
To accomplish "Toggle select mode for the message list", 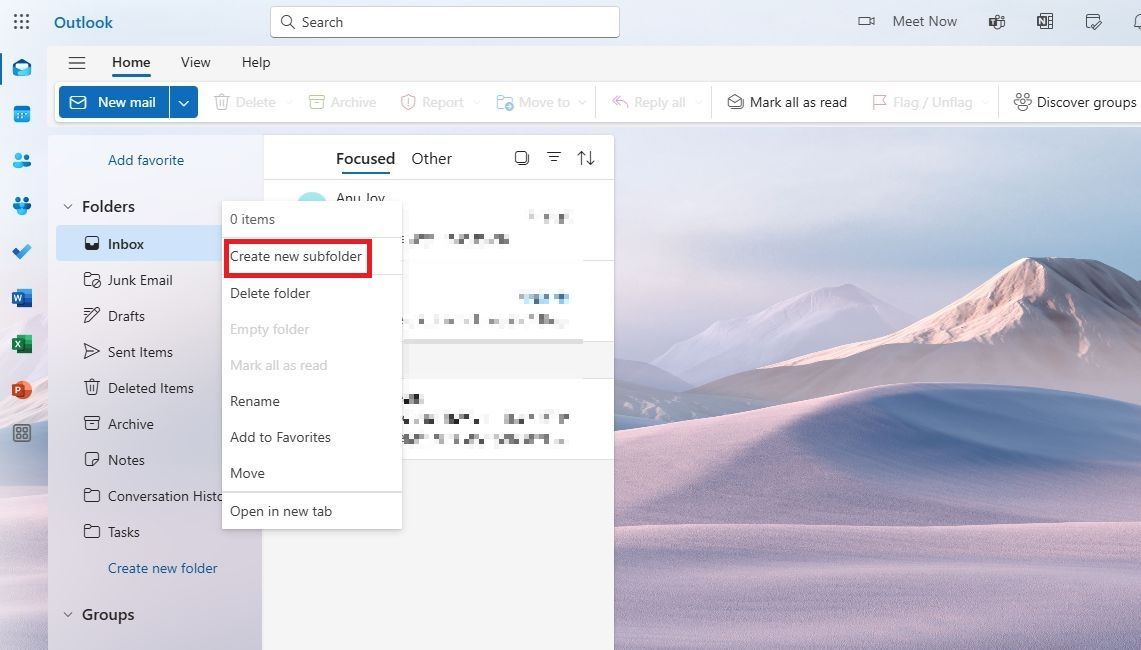I will (521, 157).
